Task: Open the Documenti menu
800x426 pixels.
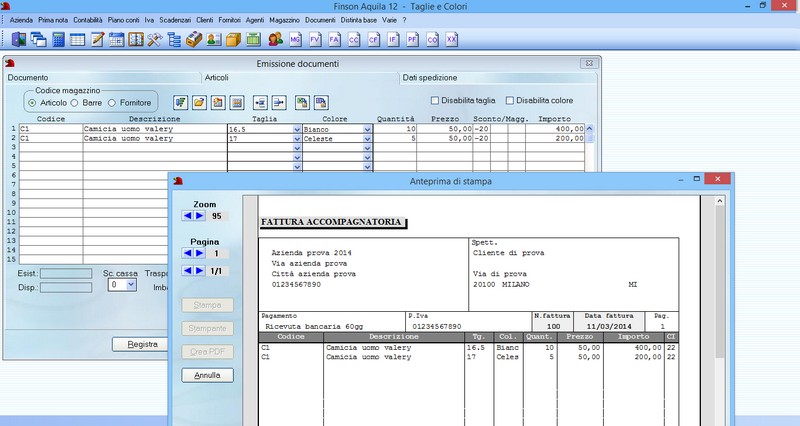Action: [320, 20]
